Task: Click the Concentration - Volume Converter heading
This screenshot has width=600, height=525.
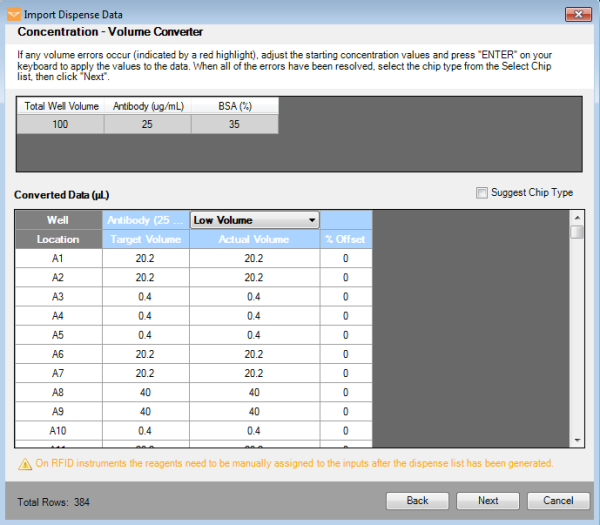Action: [x=110, y=32]
